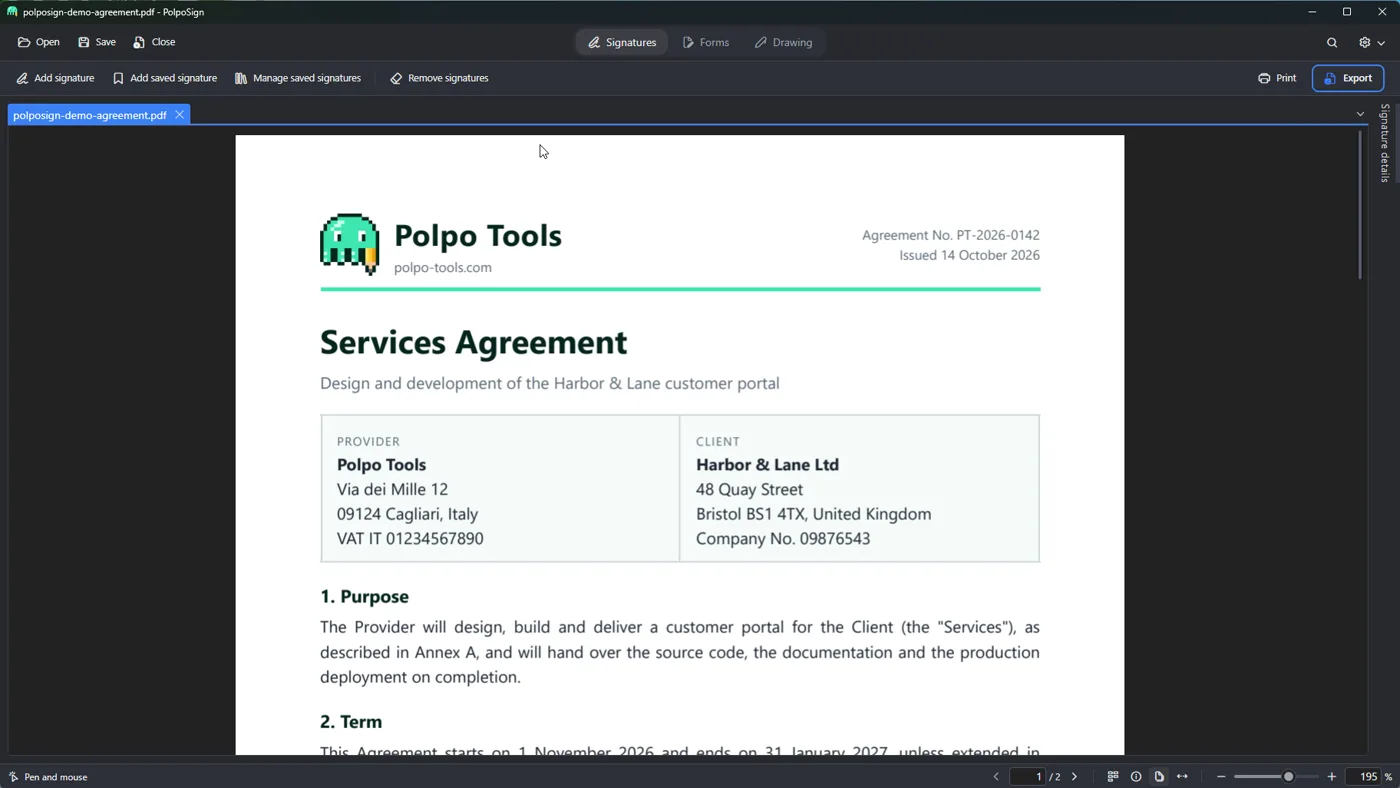Click the Polpo Tools octopus logo
The image size is (1400, 788).
tap(349, 244)
